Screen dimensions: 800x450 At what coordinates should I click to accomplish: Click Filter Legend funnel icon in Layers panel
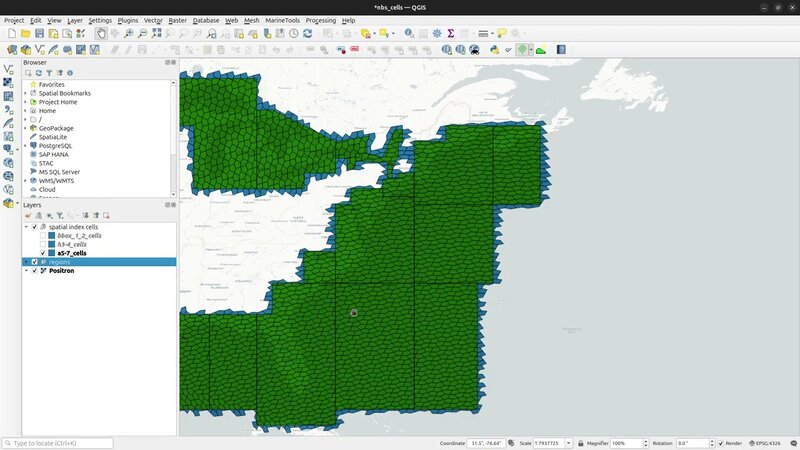[60, 216]
